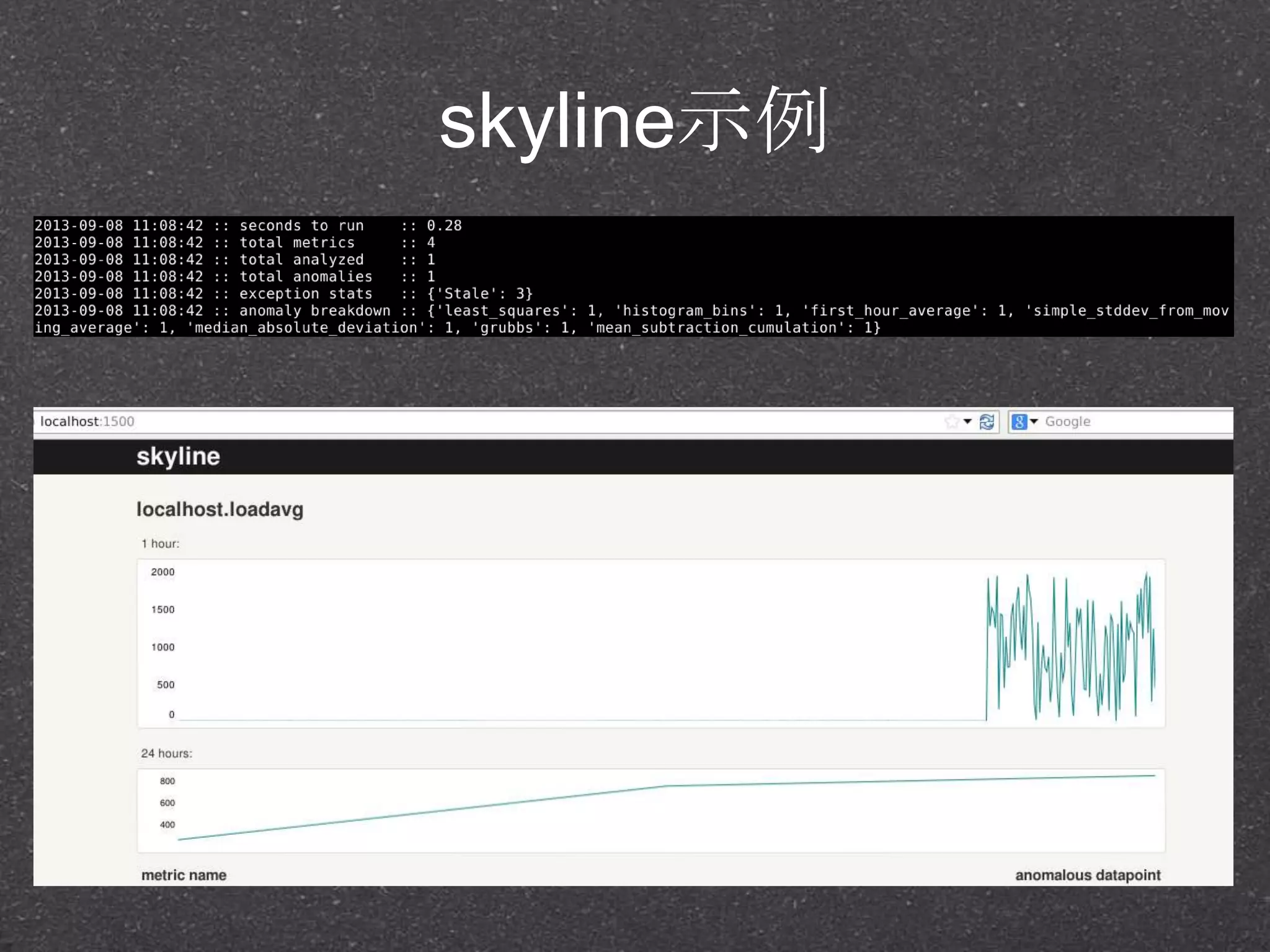
Task: Click the 'exception stats' log line
Action: (283, 293)
